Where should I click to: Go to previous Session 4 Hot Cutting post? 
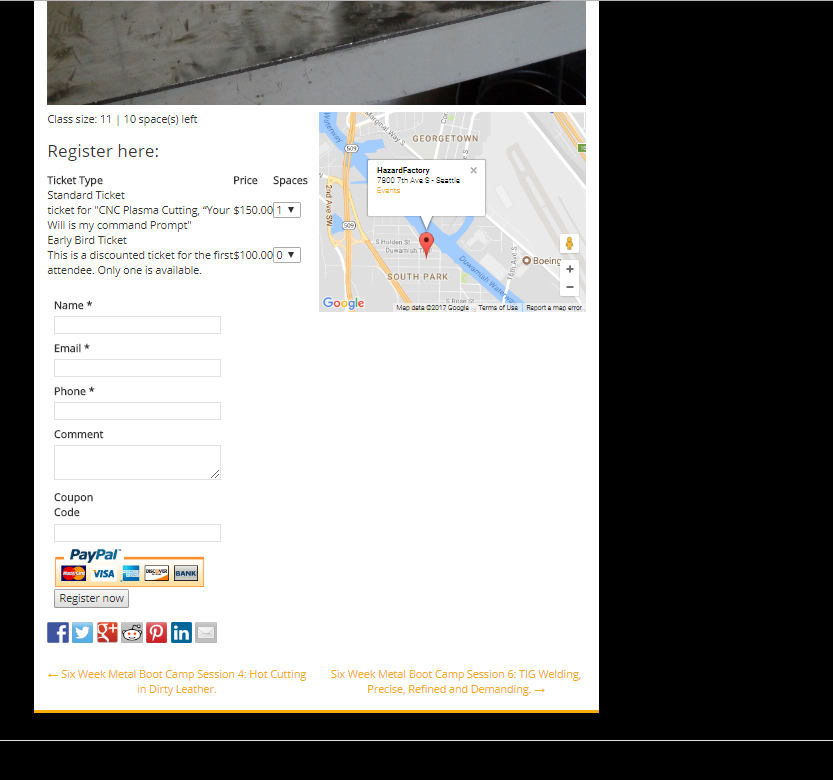pos(177,681)
